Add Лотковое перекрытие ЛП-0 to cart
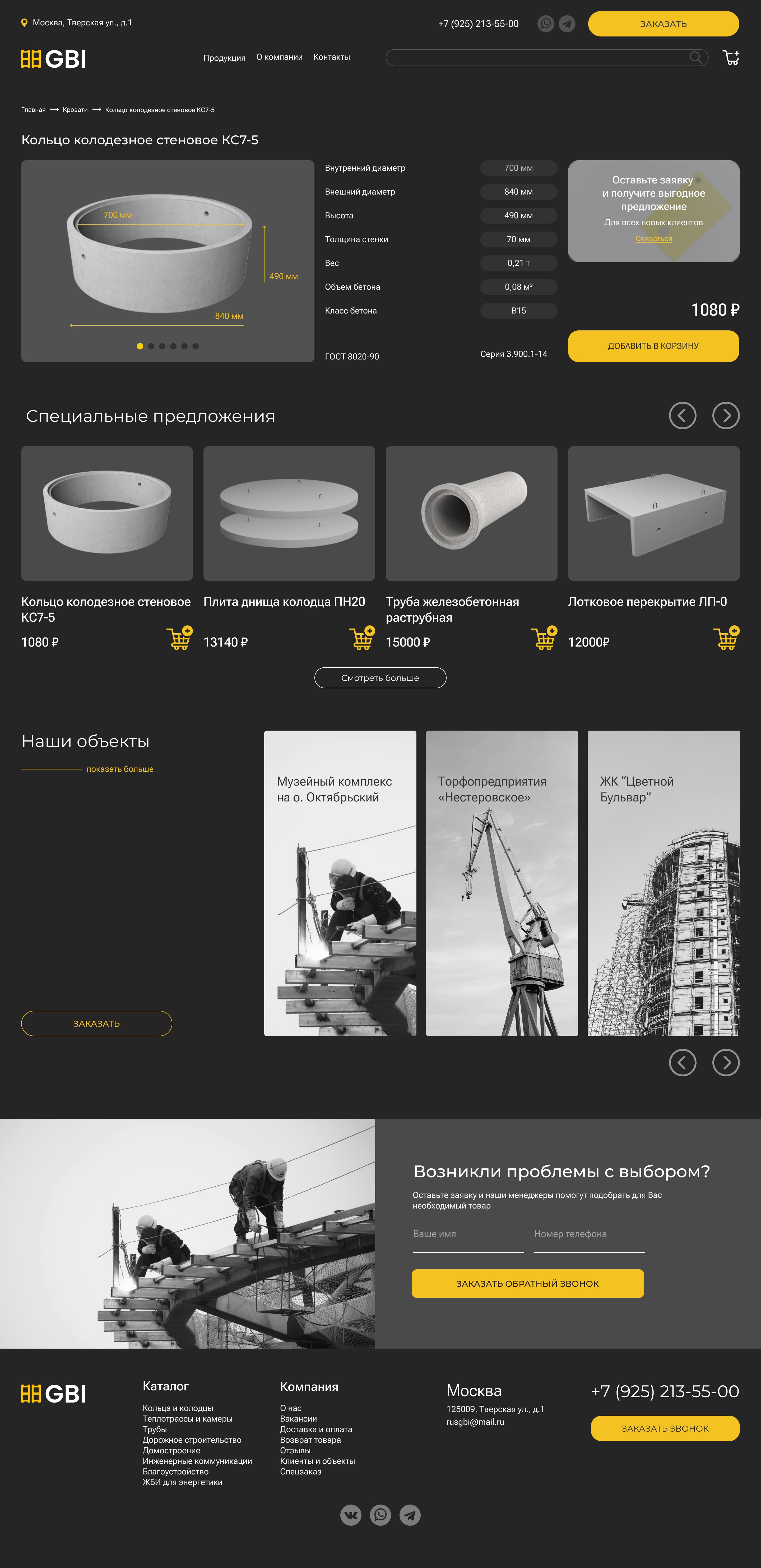Screen dimensions: 761x1568 (726, 638)
